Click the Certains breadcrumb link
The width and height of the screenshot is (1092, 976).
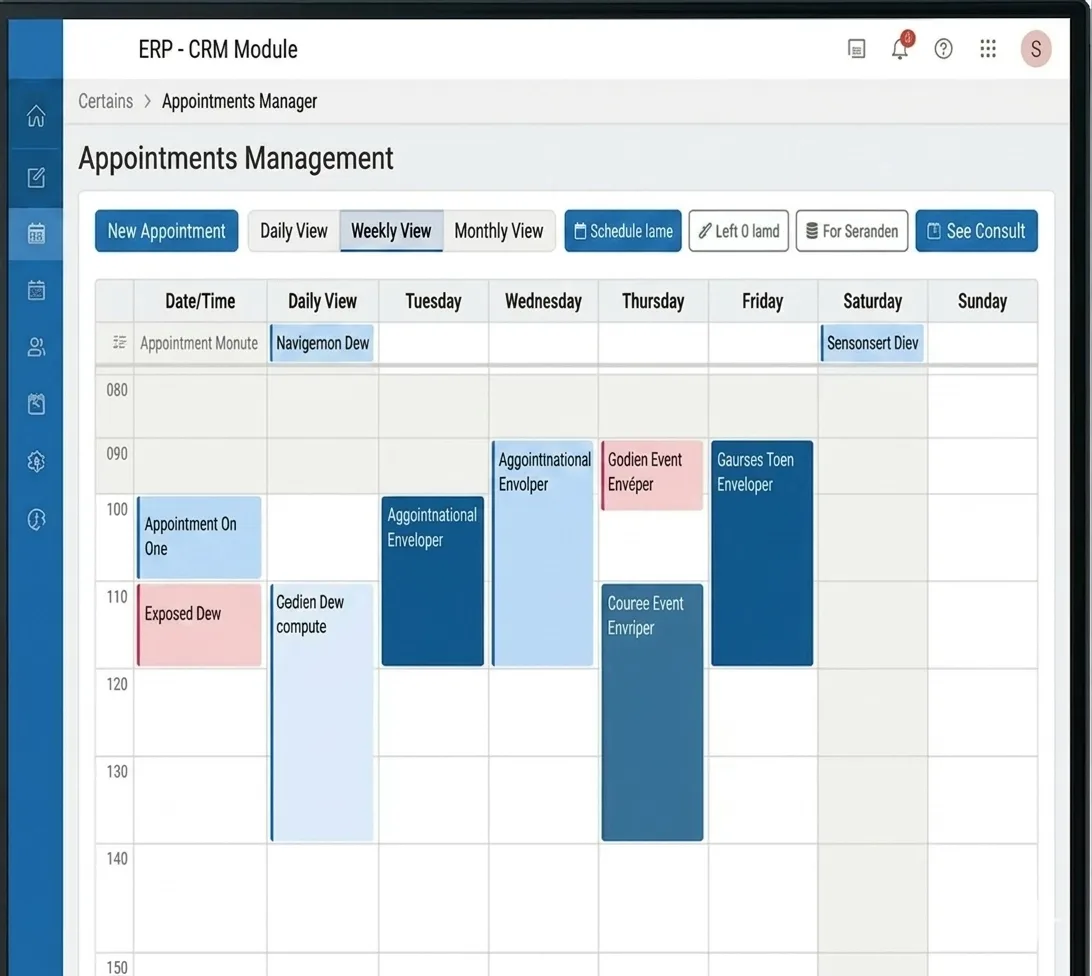click(105, 101)
